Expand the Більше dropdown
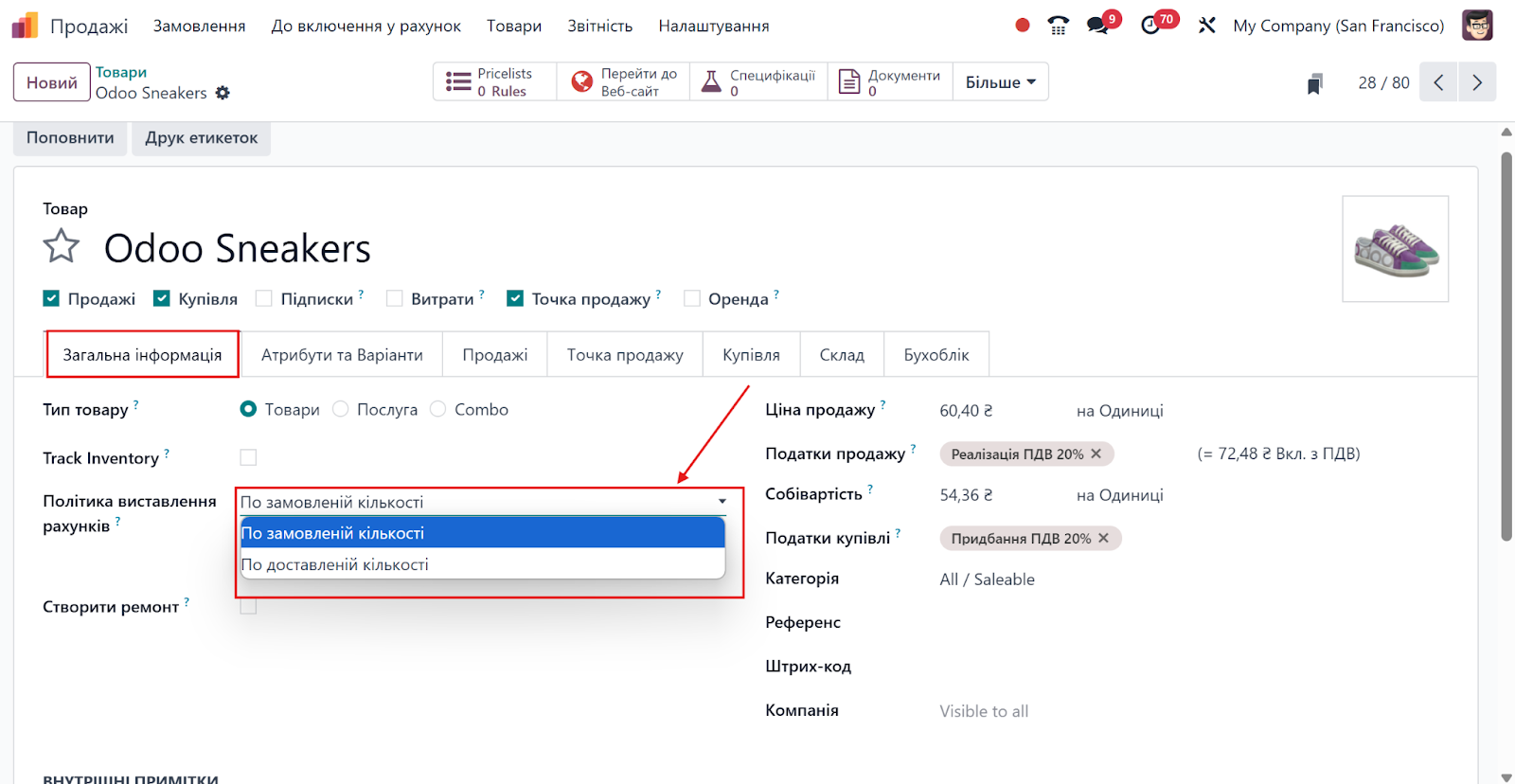1515x784 pixels. tap(1001, 82)
